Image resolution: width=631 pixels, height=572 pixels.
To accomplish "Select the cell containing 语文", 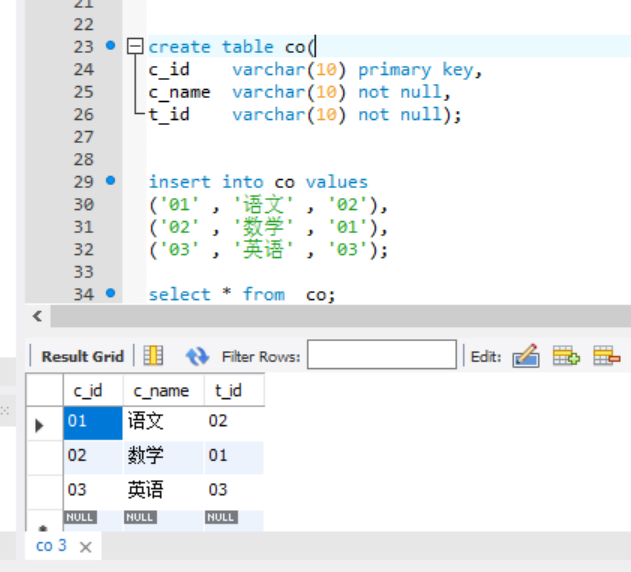I will pyautogui.click(x=163, y=423).
